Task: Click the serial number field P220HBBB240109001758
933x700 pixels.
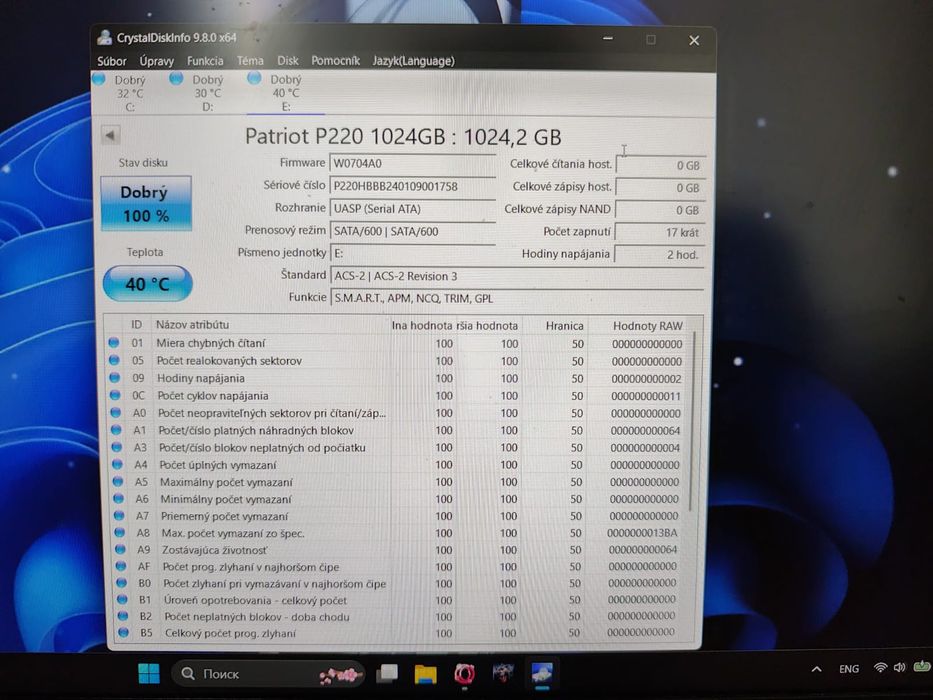Action: click(x=412, y=186)
